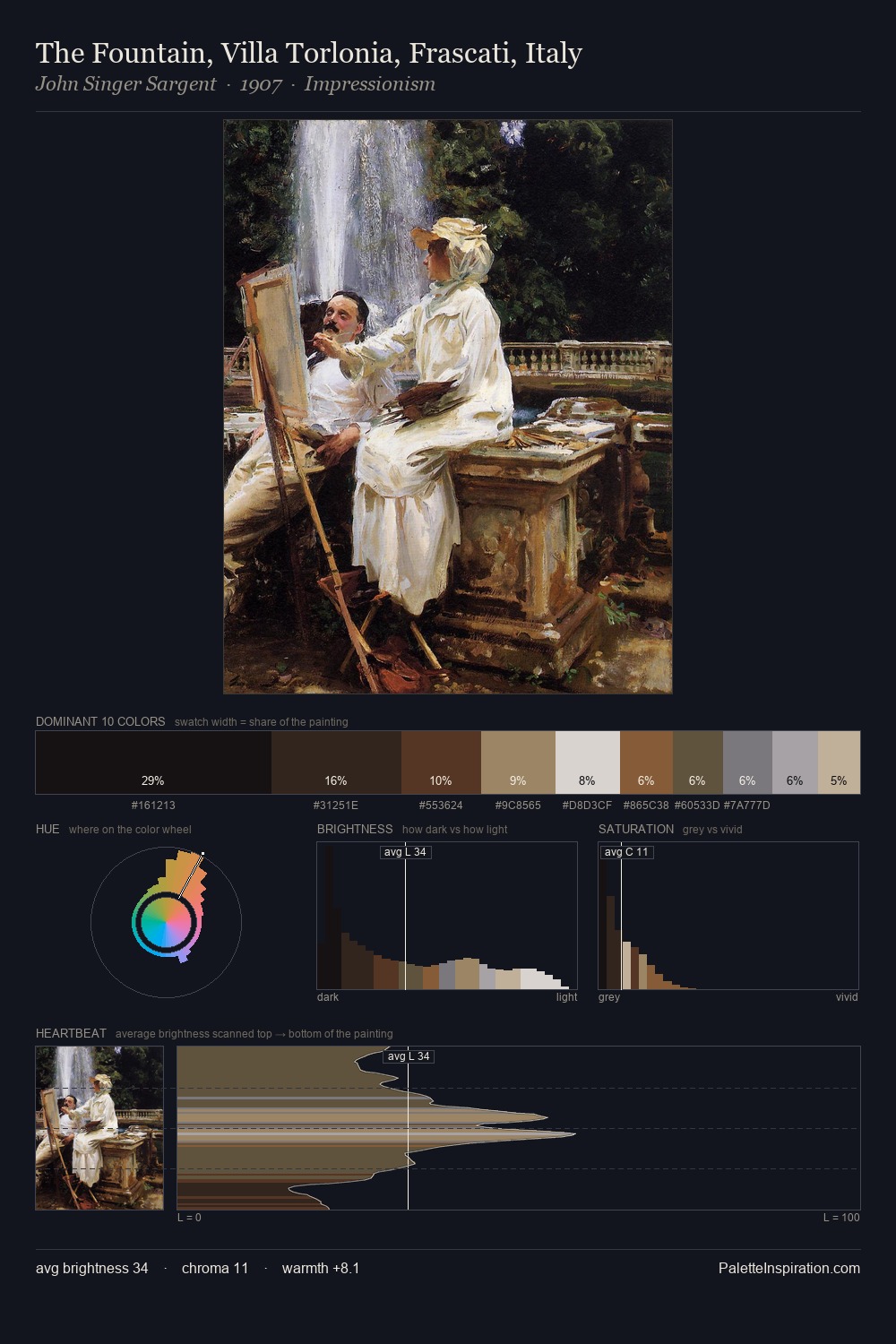The height and width of the screenshot is (1344, 896).
Task: Click the hex label #D8D3CF
Action: click(588, 806)
